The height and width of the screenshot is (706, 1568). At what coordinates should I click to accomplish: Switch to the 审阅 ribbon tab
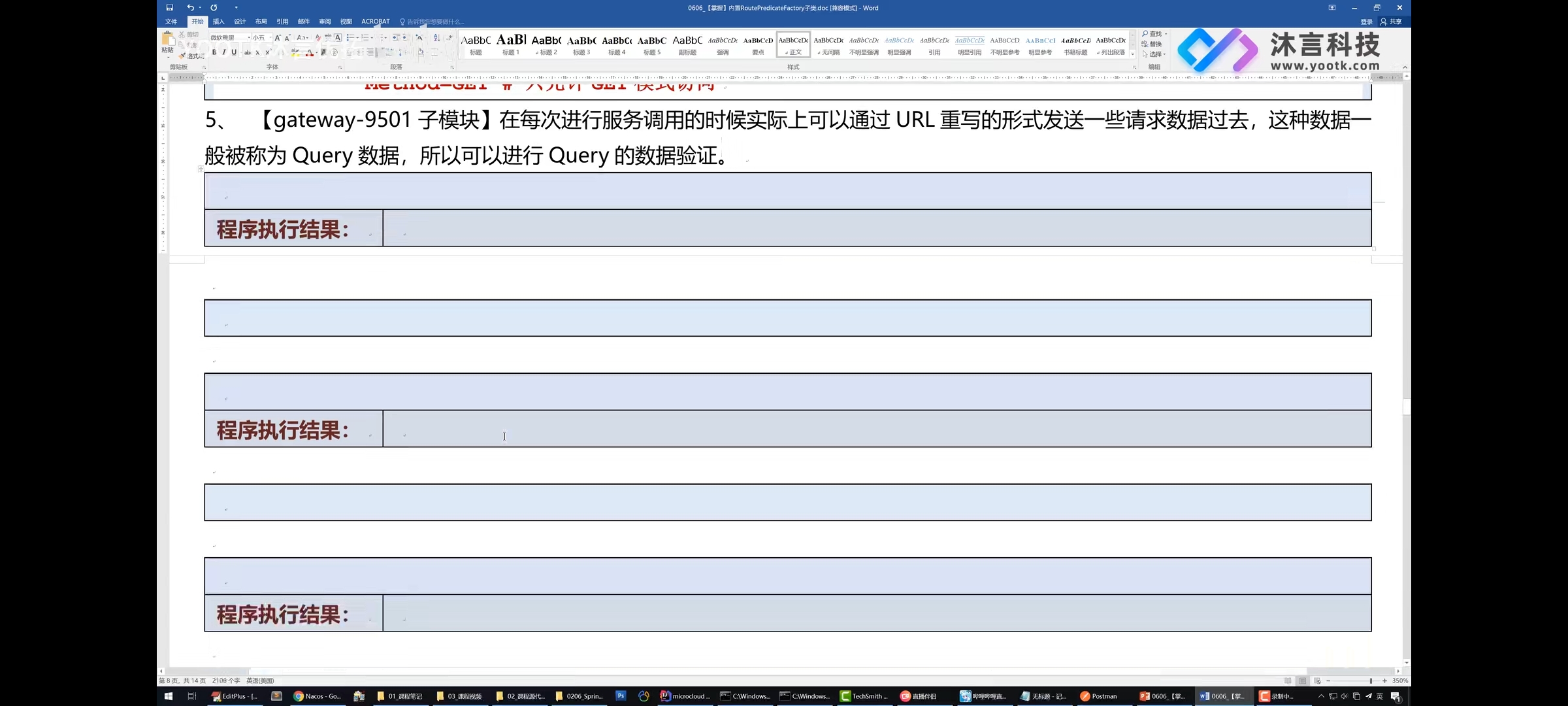tap(325, 22)
